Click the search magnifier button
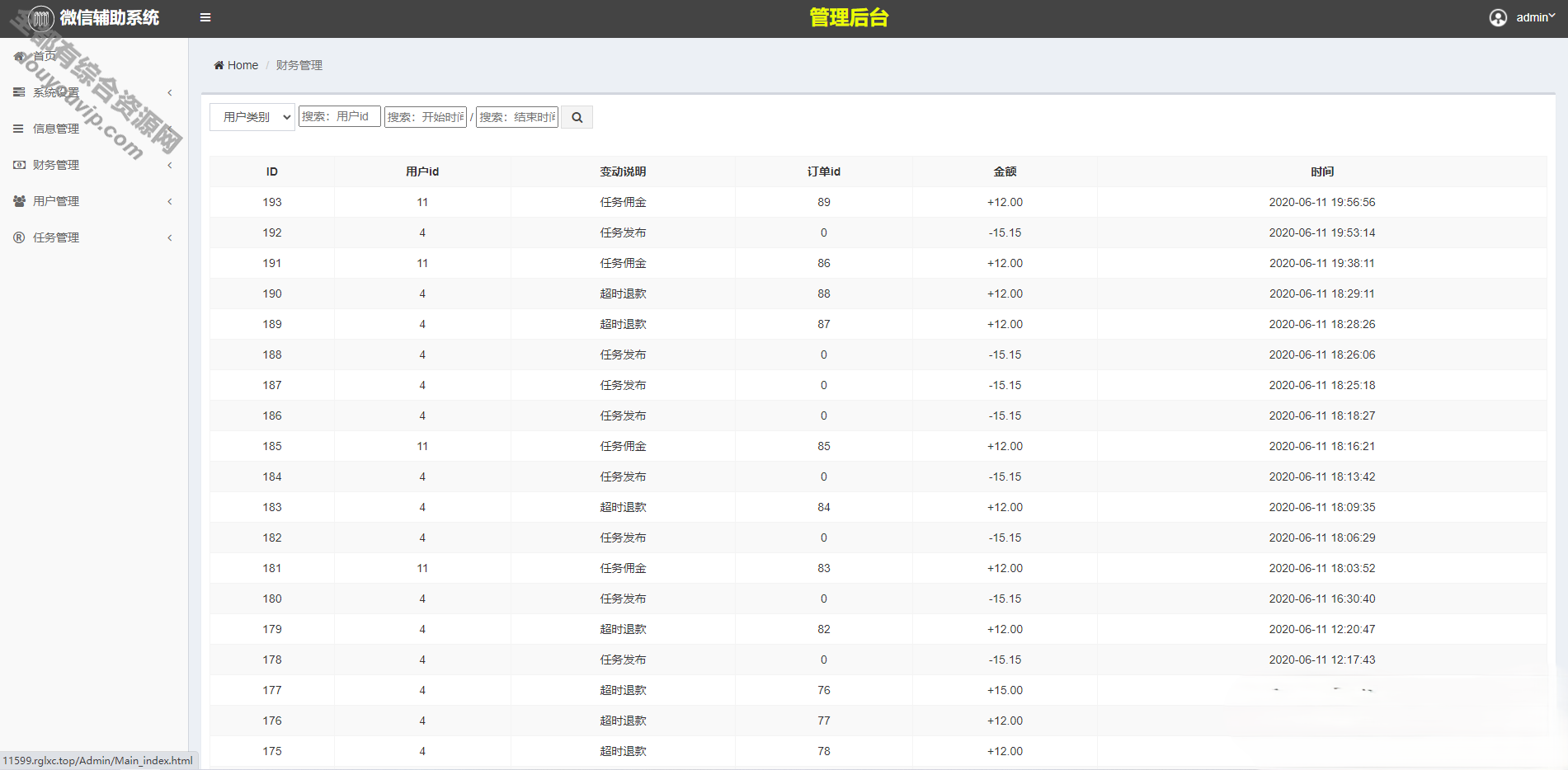The image size is (1568, 770). point(577,117)
